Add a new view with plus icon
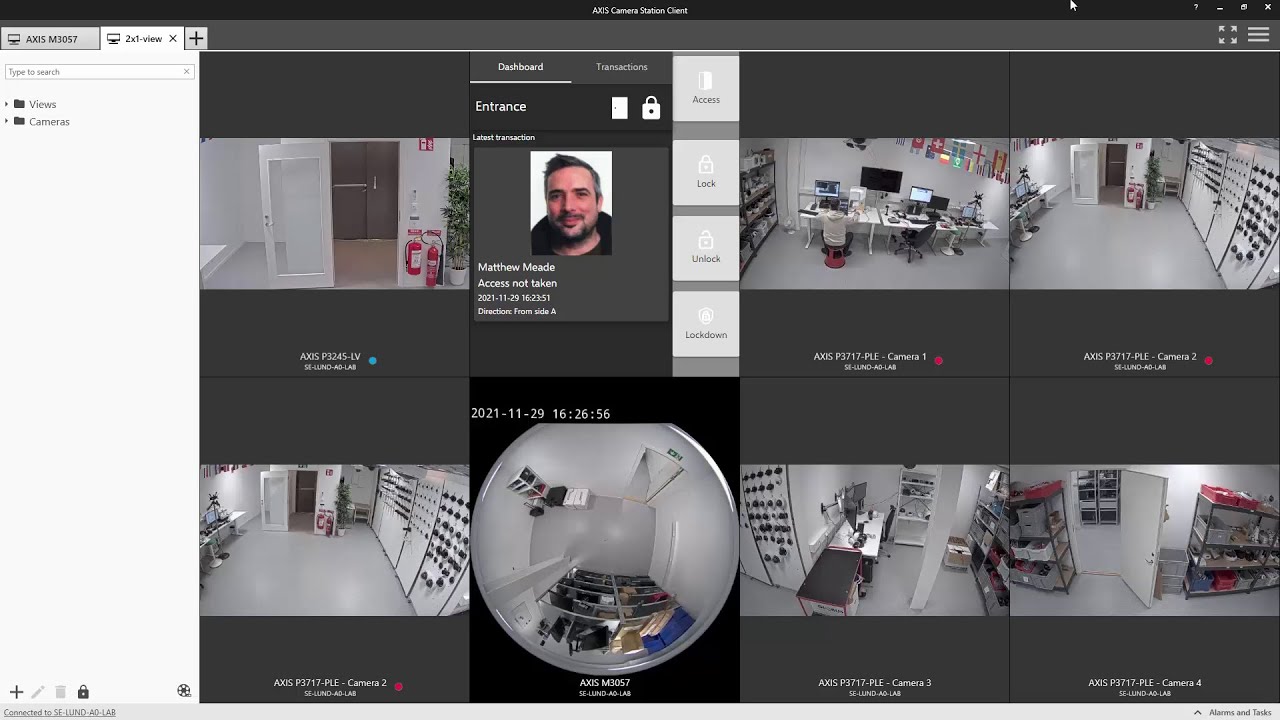The height and width of the screenshot is (720, 1280). (x=16, y=692)
